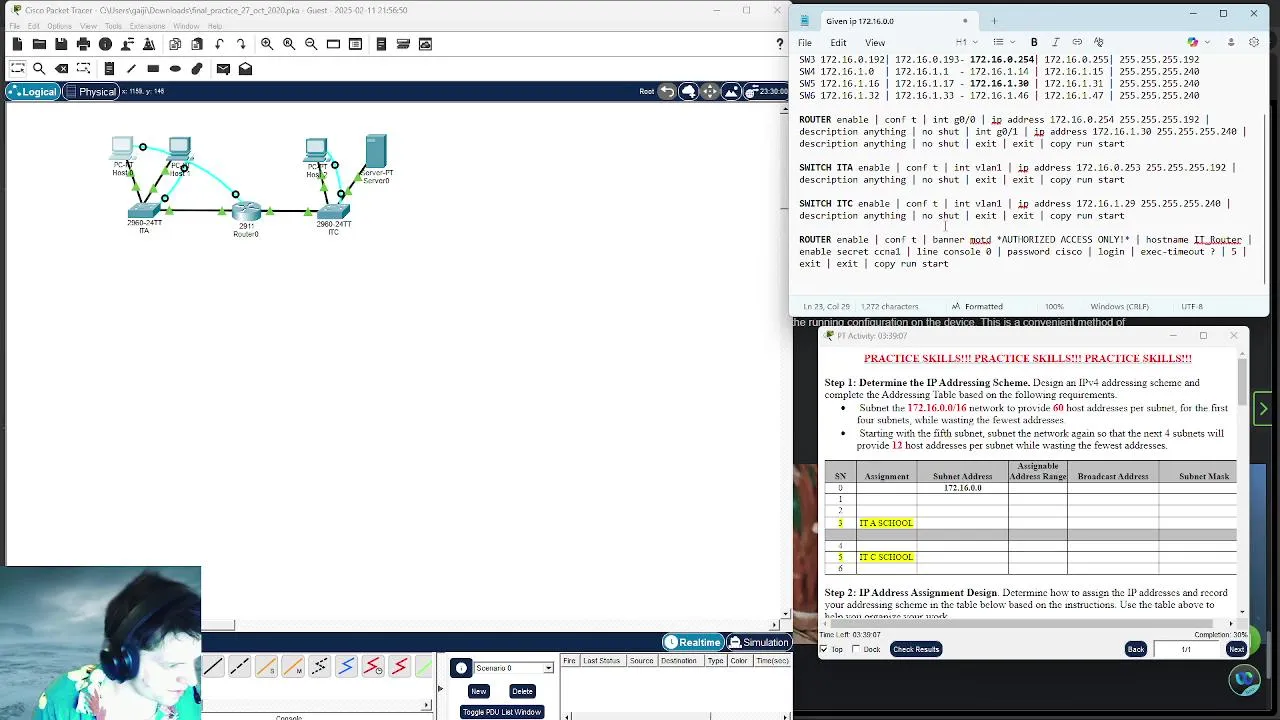This screenshot has width=1280, height=720.
Task: Copy selection icon in Packet Tracer toolbar
Action: point(175,44)
